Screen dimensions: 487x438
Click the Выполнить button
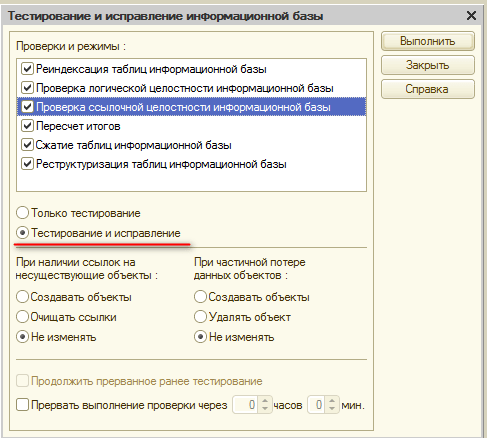(428, 41)
